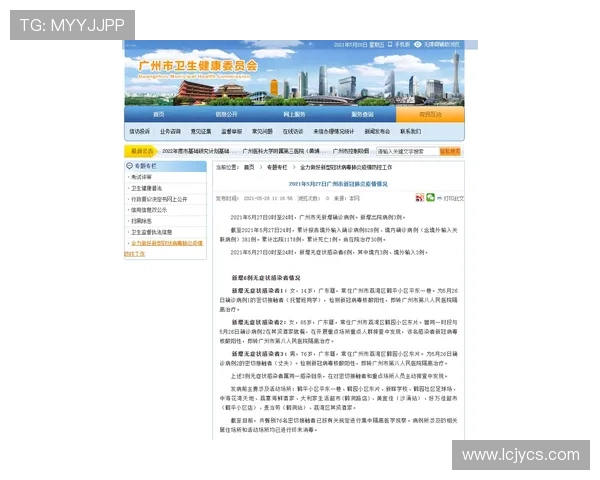Click the orange search button
The image size is (600, 480).
pyautogui.click(x=450, y=152)
